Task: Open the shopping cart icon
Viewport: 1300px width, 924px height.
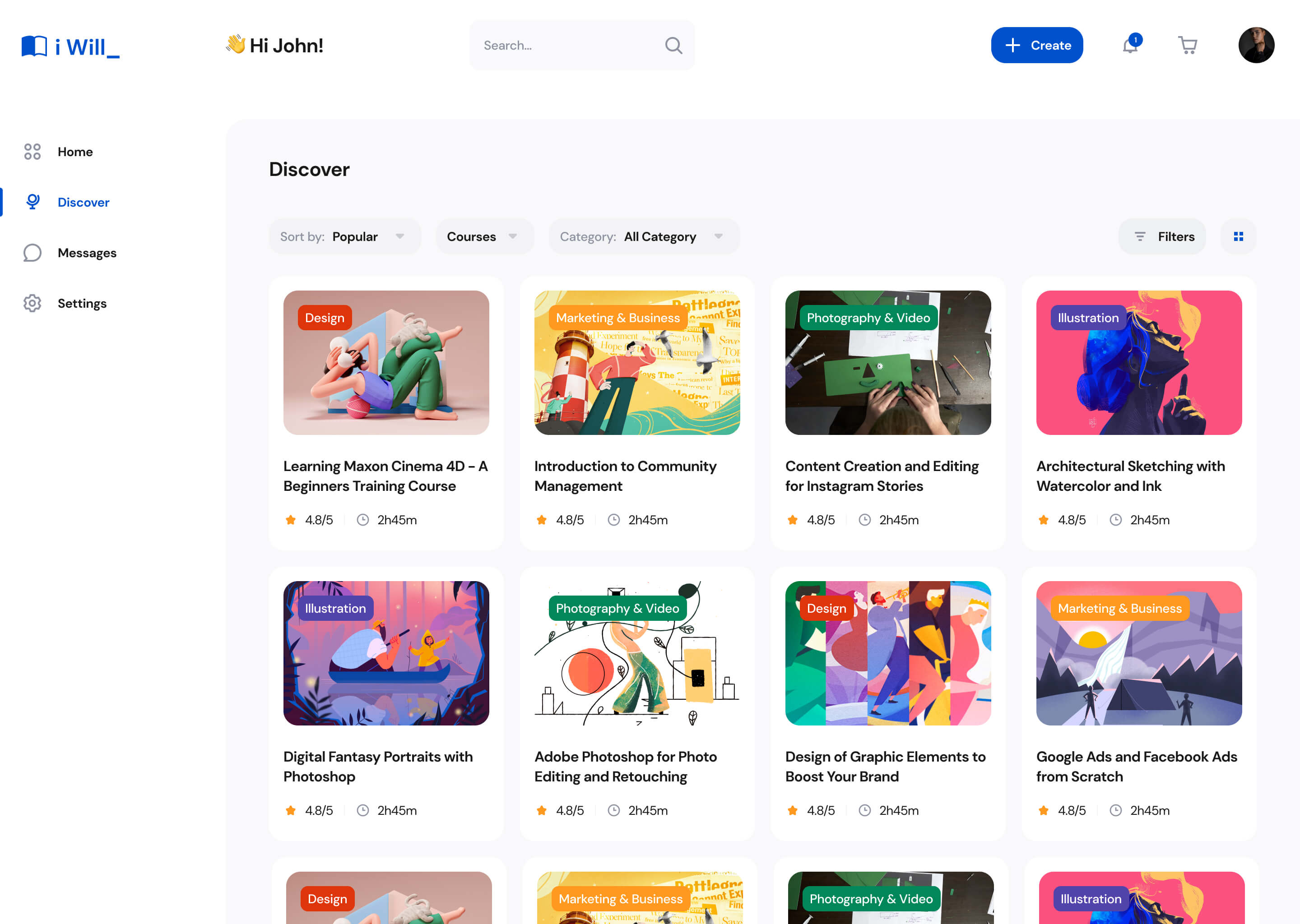Action: click(1187, 45)
